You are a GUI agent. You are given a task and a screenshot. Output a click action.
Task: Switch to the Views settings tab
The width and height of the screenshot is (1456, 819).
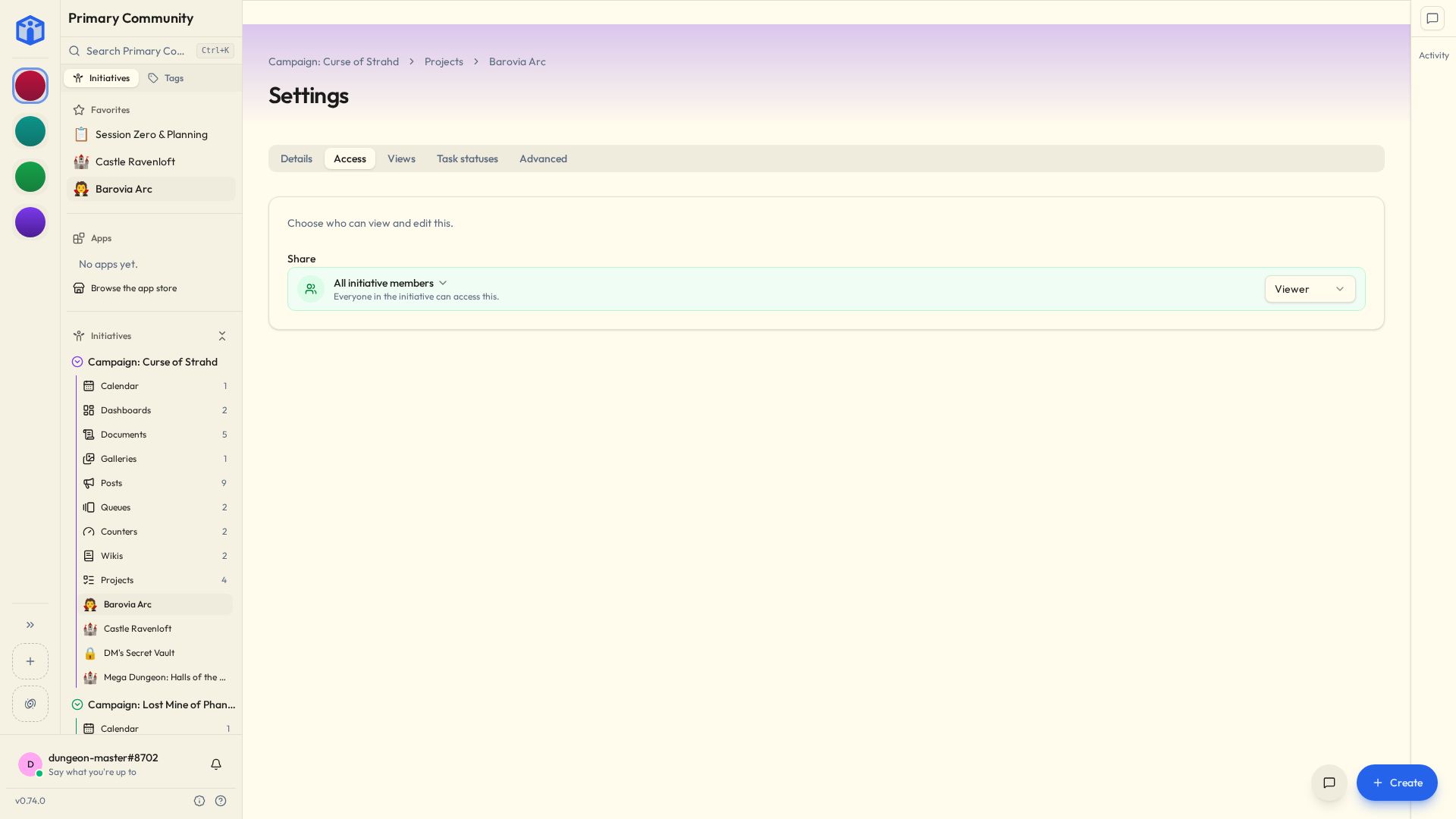point(401,158)
